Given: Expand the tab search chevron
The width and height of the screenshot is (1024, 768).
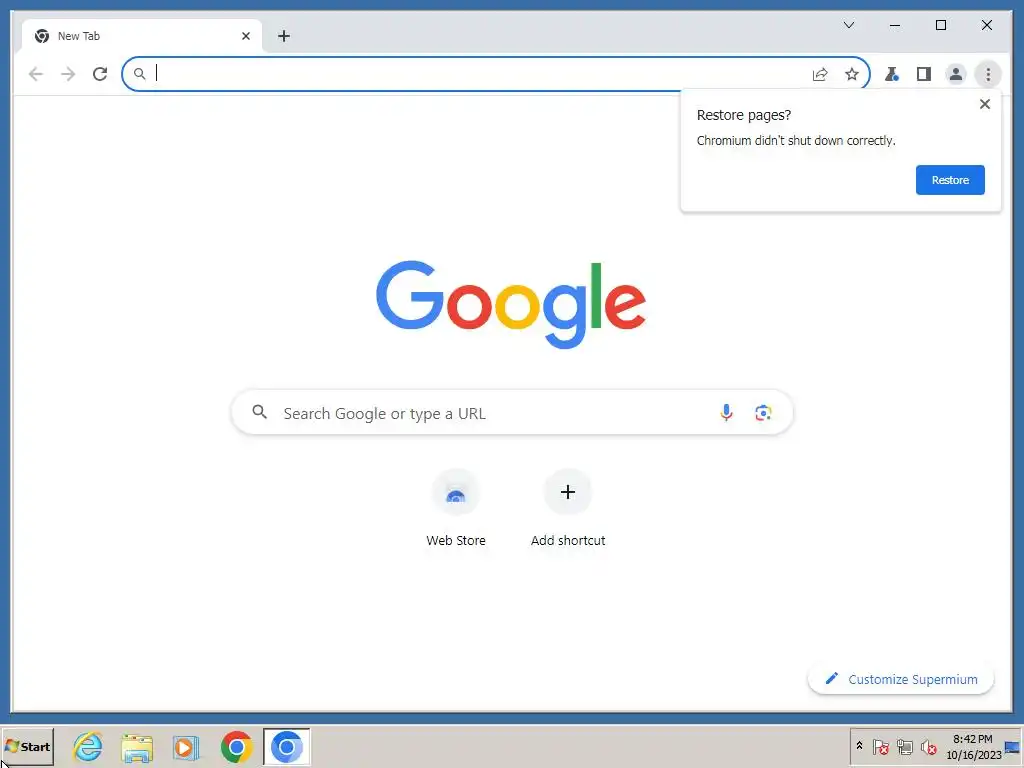Looking at the screenshot, I should pyautogui.click(x=849, y=25).
